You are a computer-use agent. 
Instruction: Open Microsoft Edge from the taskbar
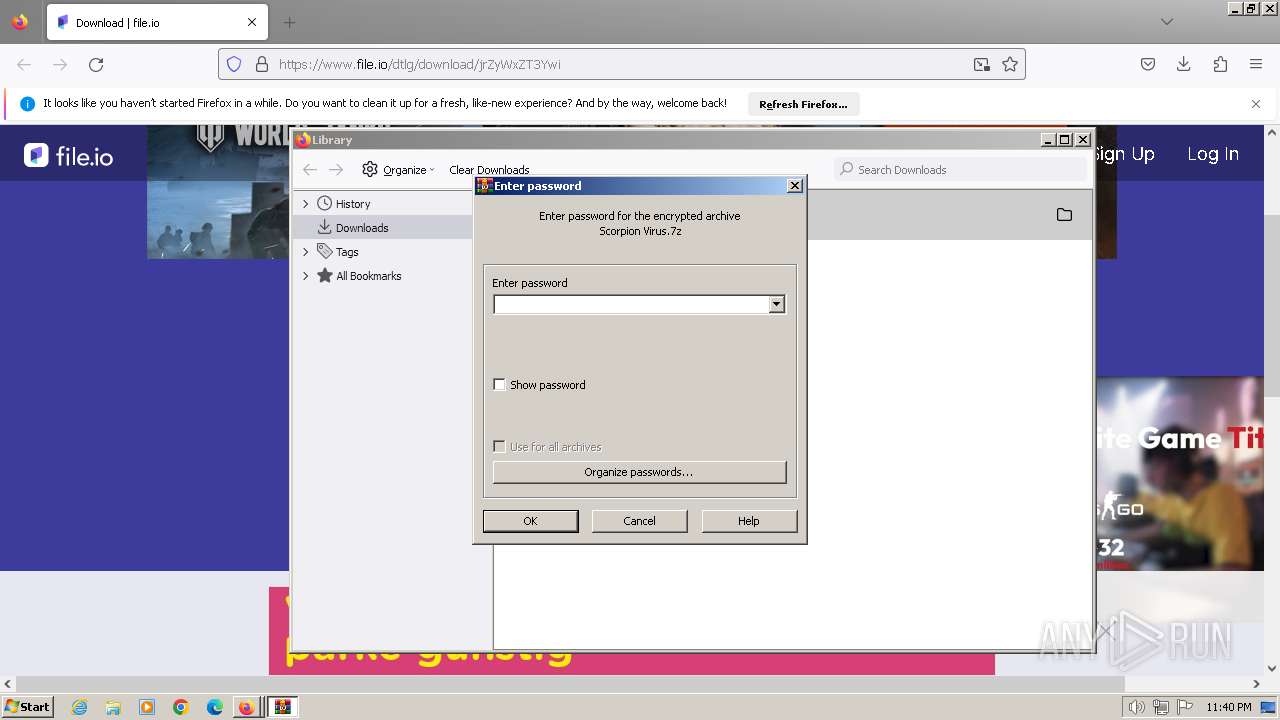[x=215, y=707]
